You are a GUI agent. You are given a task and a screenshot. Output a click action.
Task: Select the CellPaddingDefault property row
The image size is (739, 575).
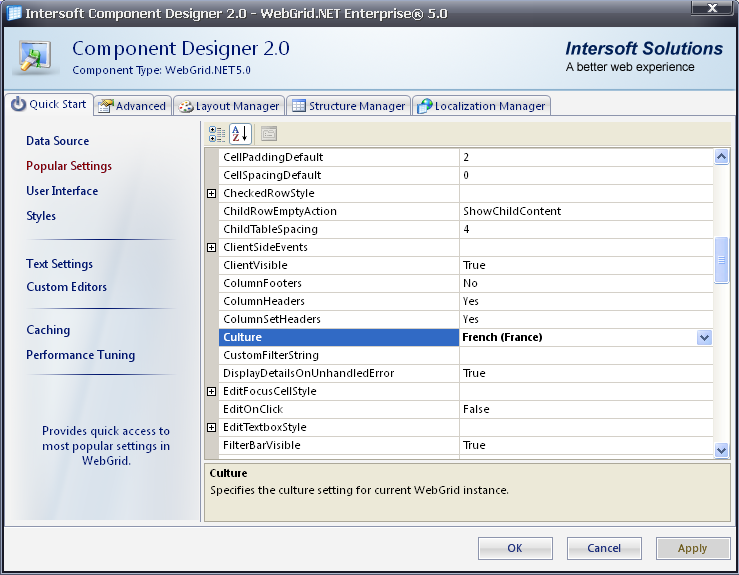(x=466, y=157)
